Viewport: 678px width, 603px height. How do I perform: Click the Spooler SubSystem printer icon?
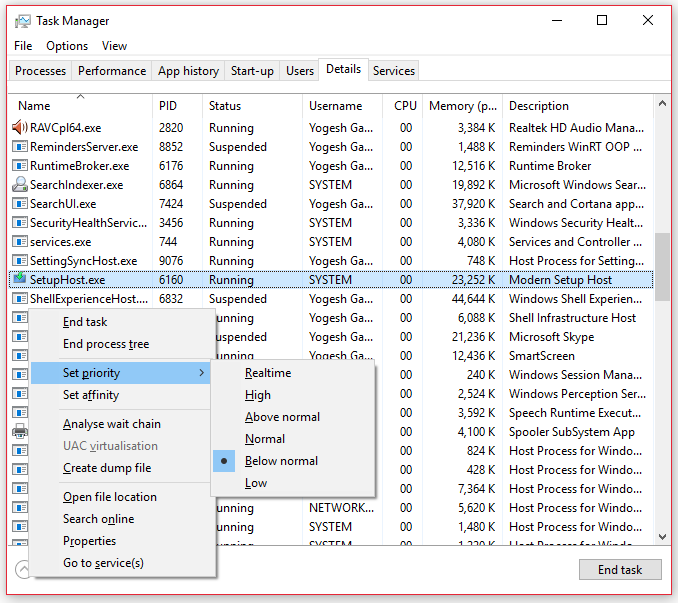(19, 431)
